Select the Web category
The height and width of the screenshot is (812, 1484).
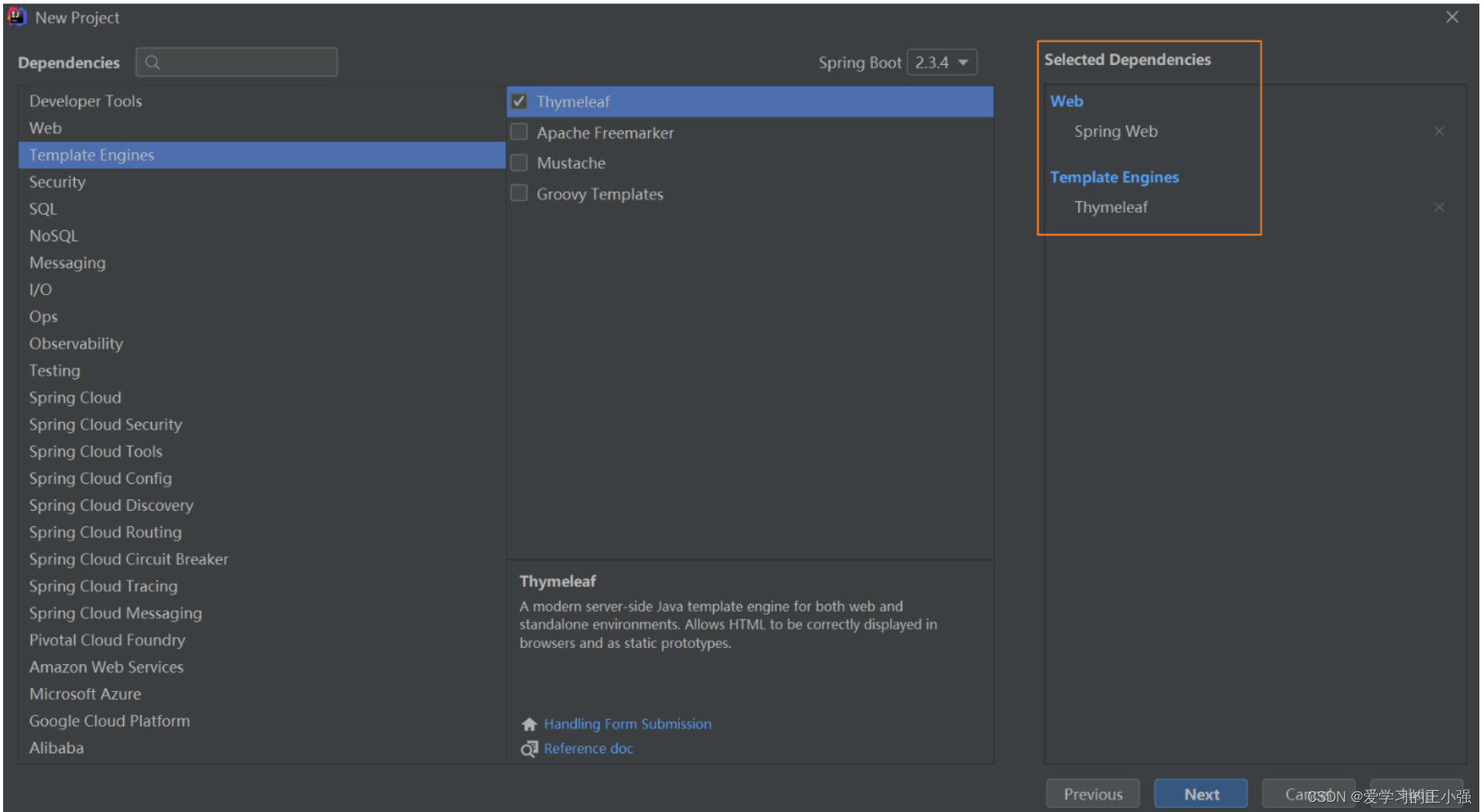(x=262, y=128)
